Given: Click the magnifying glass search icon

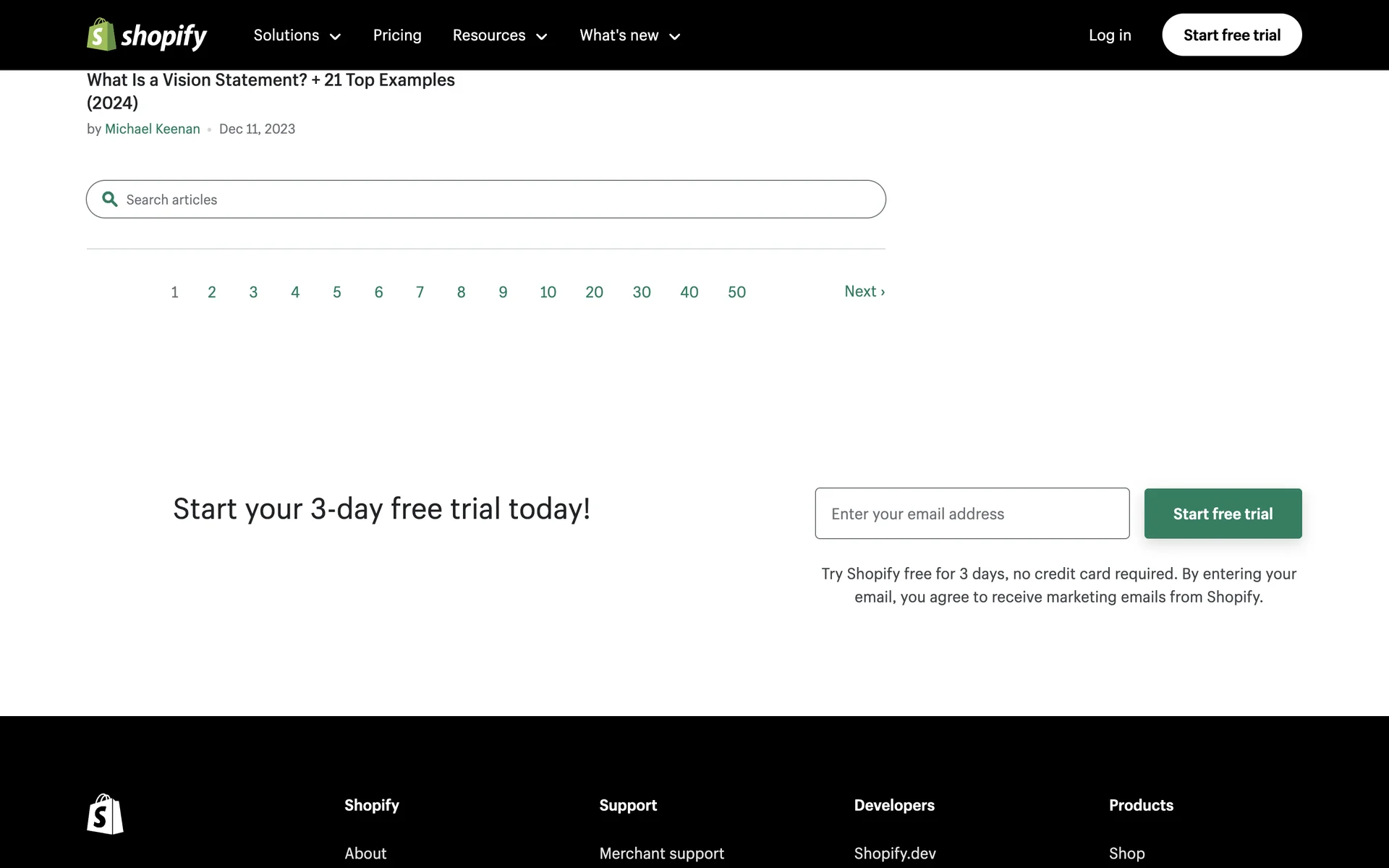Looking at the screenshot, I should pos(110,199).
